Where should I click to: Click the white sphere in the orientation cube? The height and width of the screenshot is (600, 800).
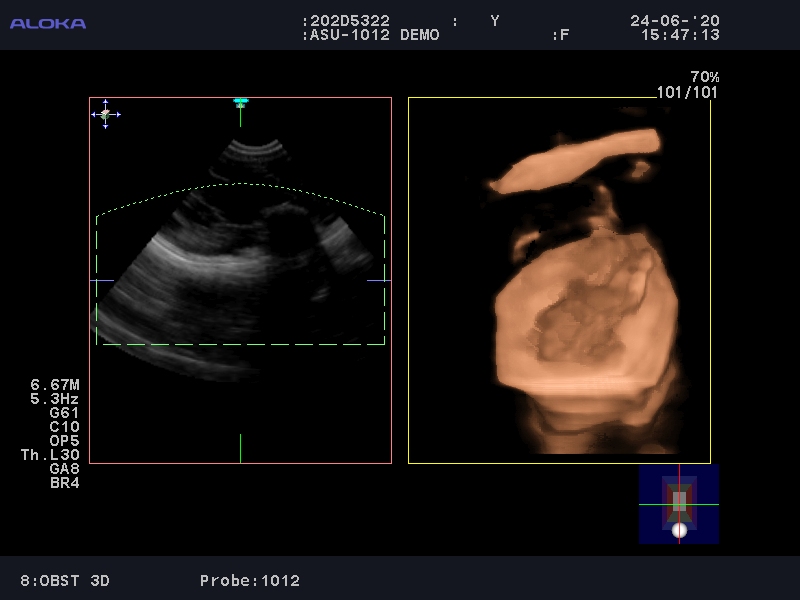[x=679, y=530]
